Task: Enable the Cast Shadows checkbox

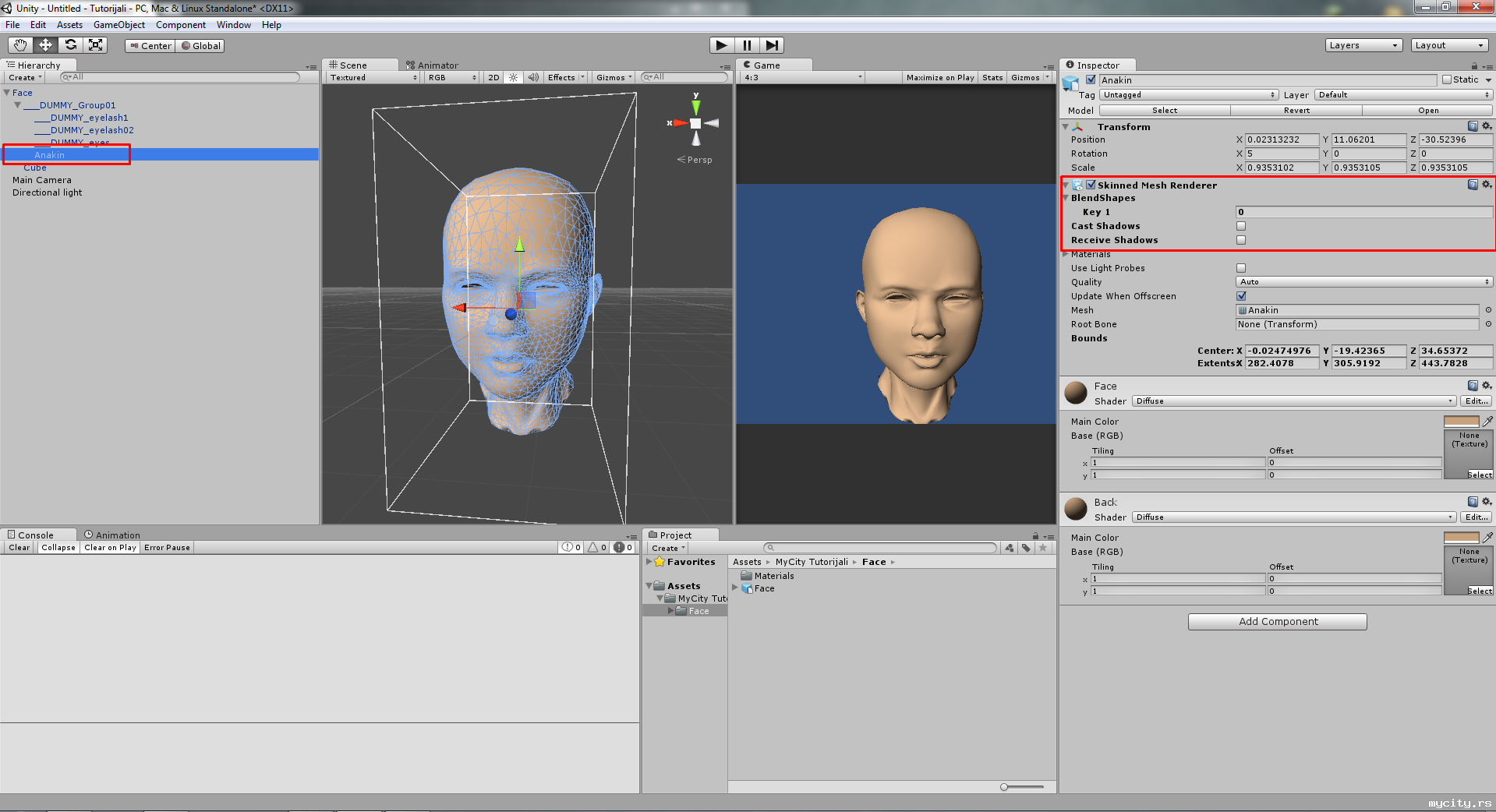Action: 1241,226
